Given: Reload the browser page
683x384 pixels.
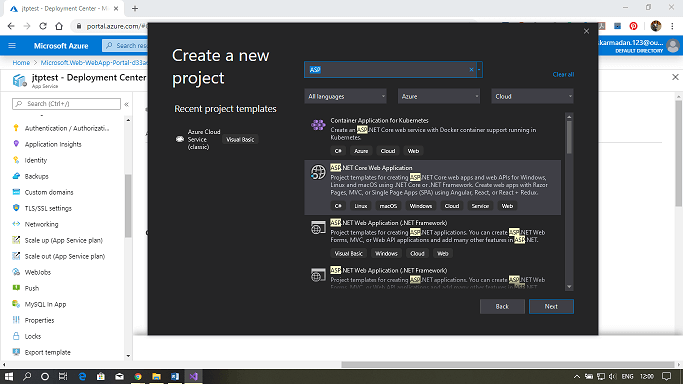Looking at the screenshot, I should 43,26.
